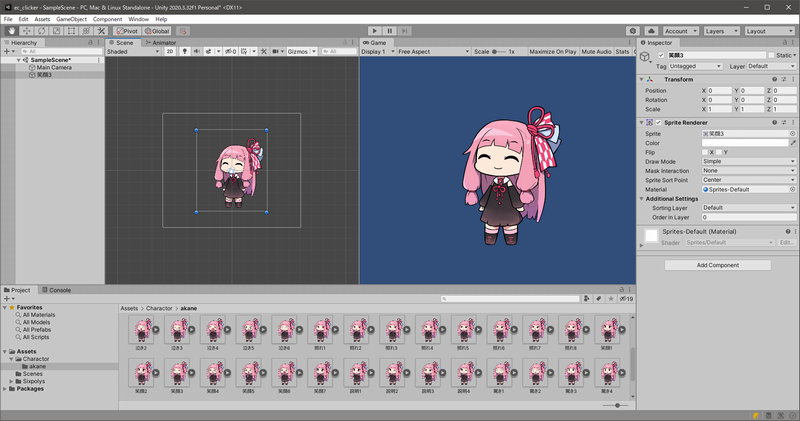The image size is (800, 421).
Task: Open the Layout dropdown
Action: coord(769,31)
